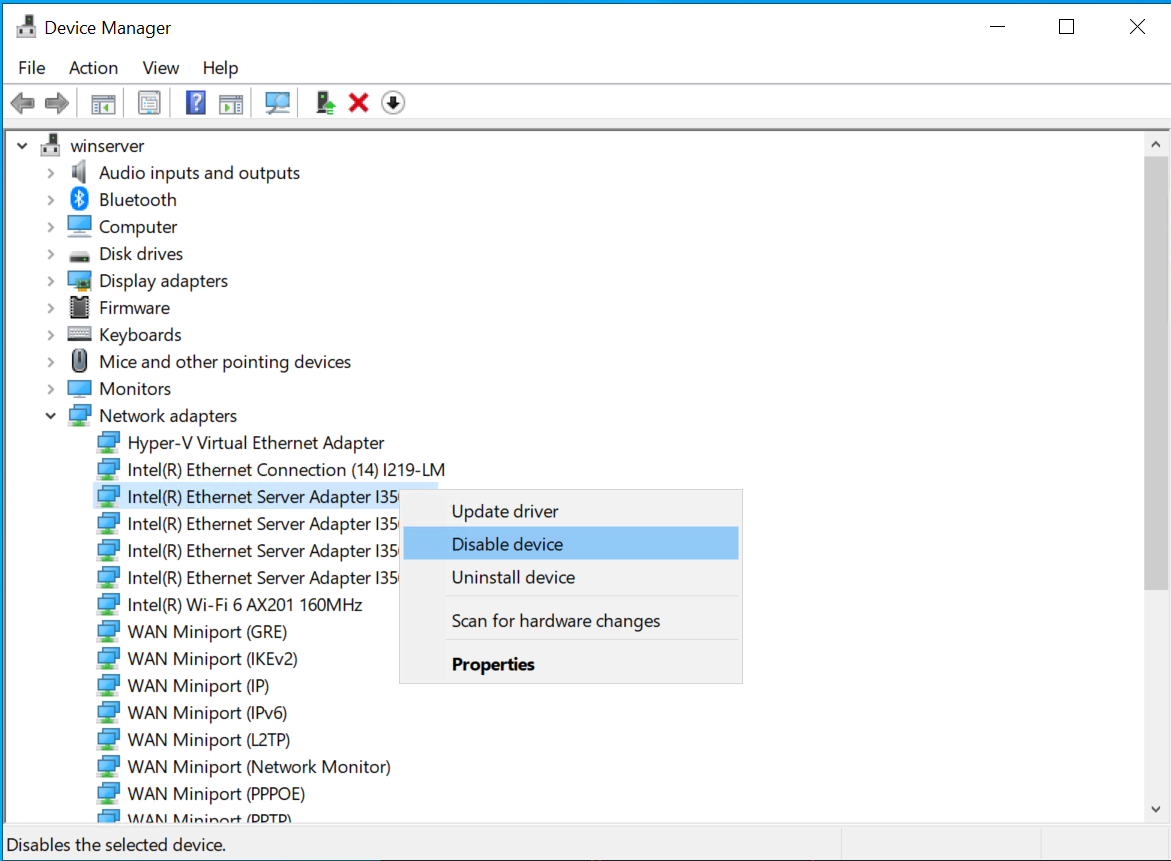Click the show/hide console tree icon
This screenshot has height=861, width=1171.
click(x=103, y=104)
